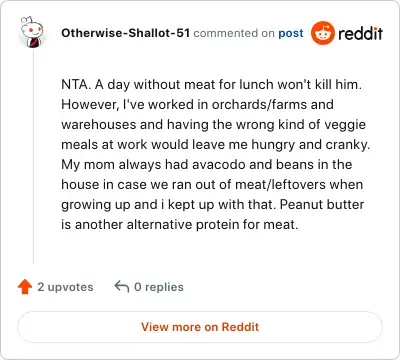Open the Otherwise-Shallot-51 username link

pyautogui.click(x=125, y=33)
